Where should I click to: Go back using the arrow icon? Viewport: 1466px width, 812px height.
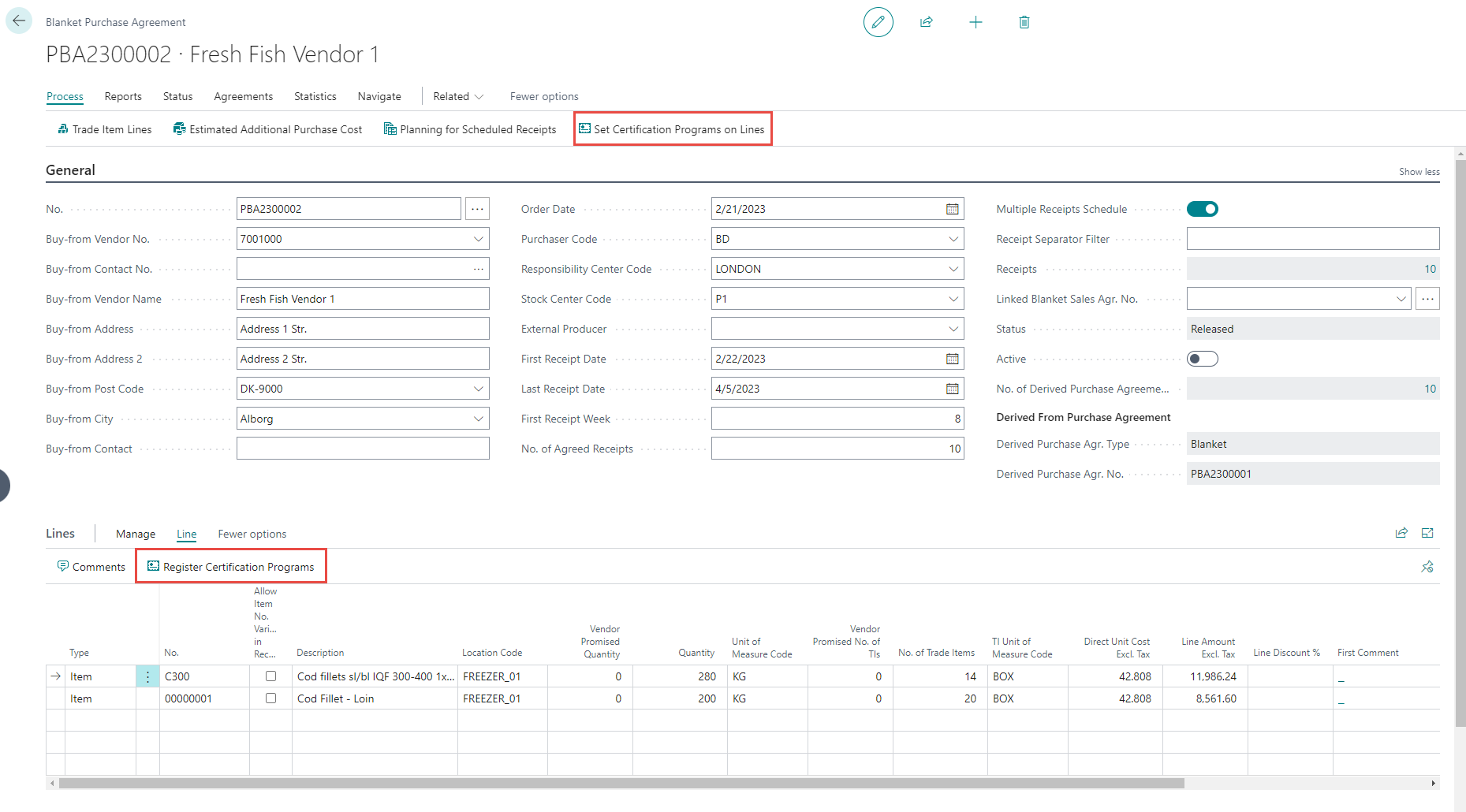(x=19, y=21)
